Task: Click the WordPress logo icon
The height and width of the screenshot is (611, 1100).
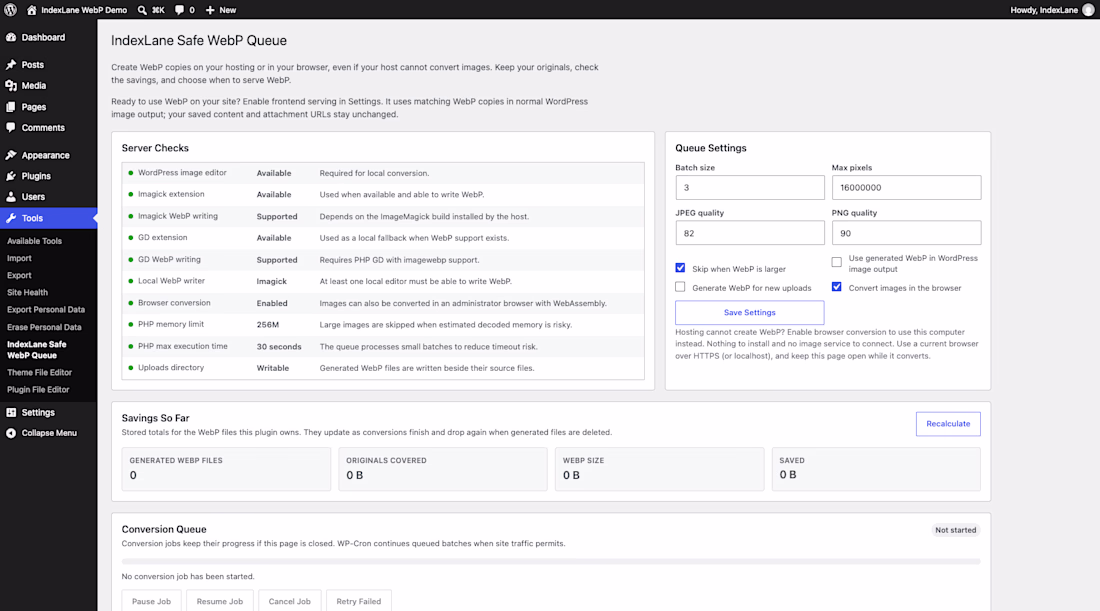Action: coord(11,10)
